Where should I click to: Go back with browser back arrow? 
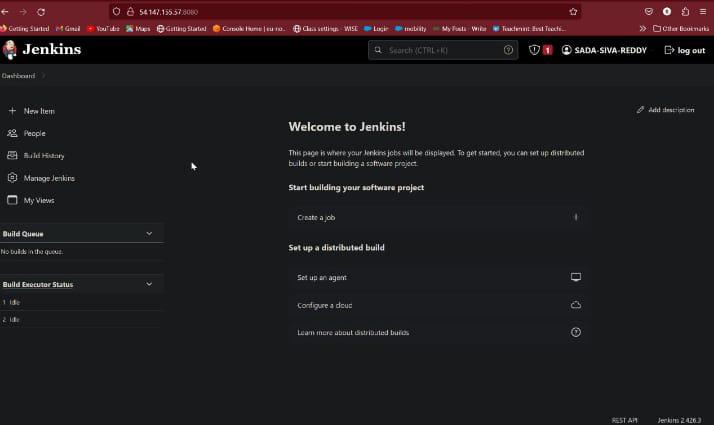tap(5, 12)
